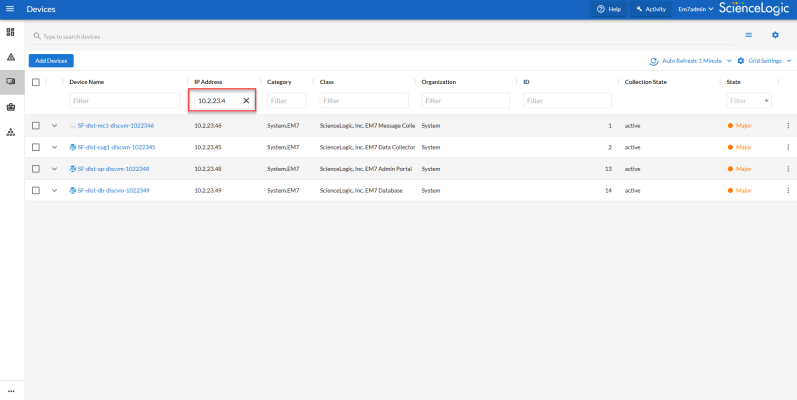
Task: Click device icon beside SF-dist-db-discvm-1022349
Action: tap(73, 191)
